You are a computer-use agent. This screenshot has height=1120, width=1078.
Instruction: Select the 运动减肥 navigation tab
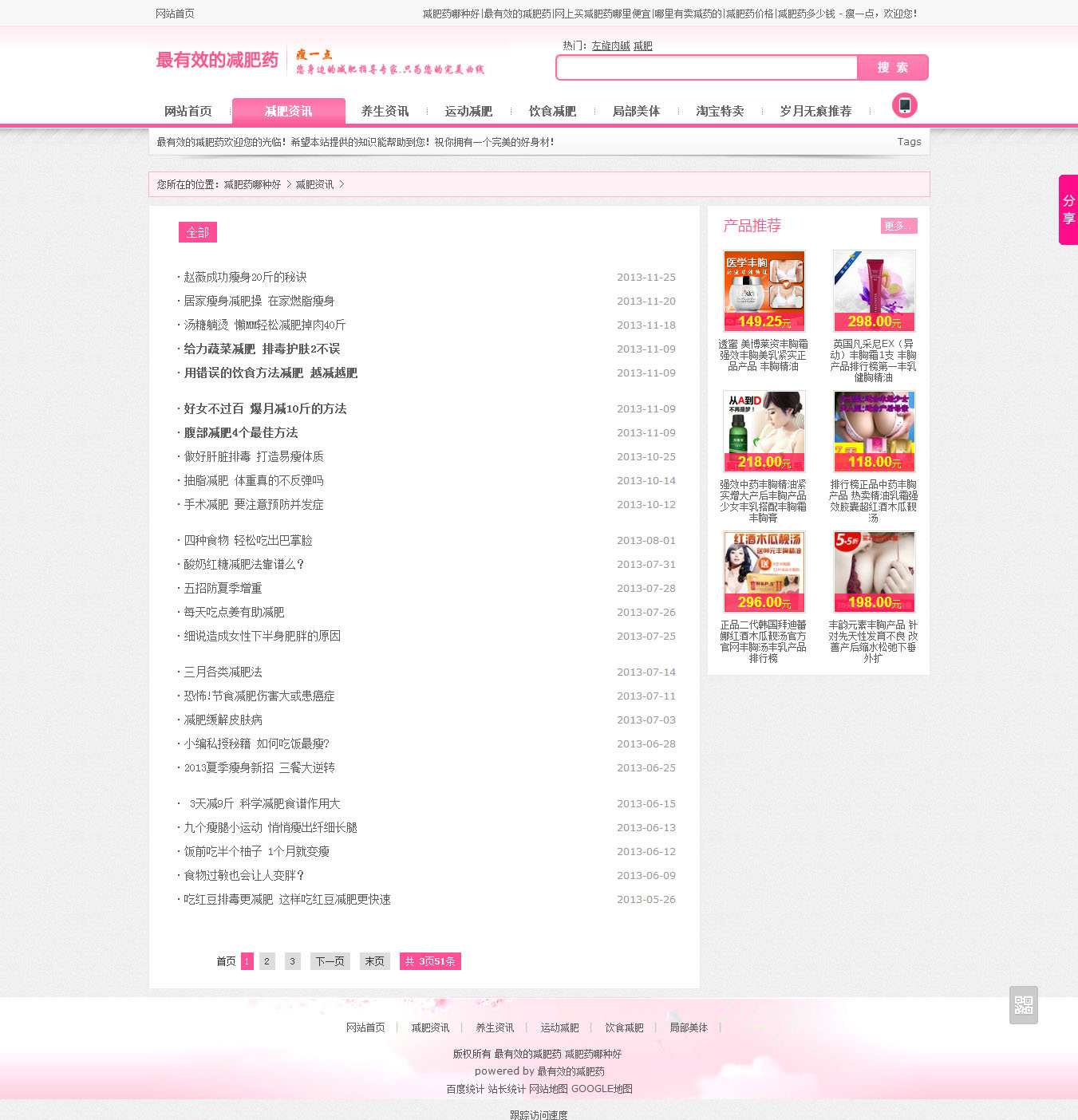click(x=468, y=112)
